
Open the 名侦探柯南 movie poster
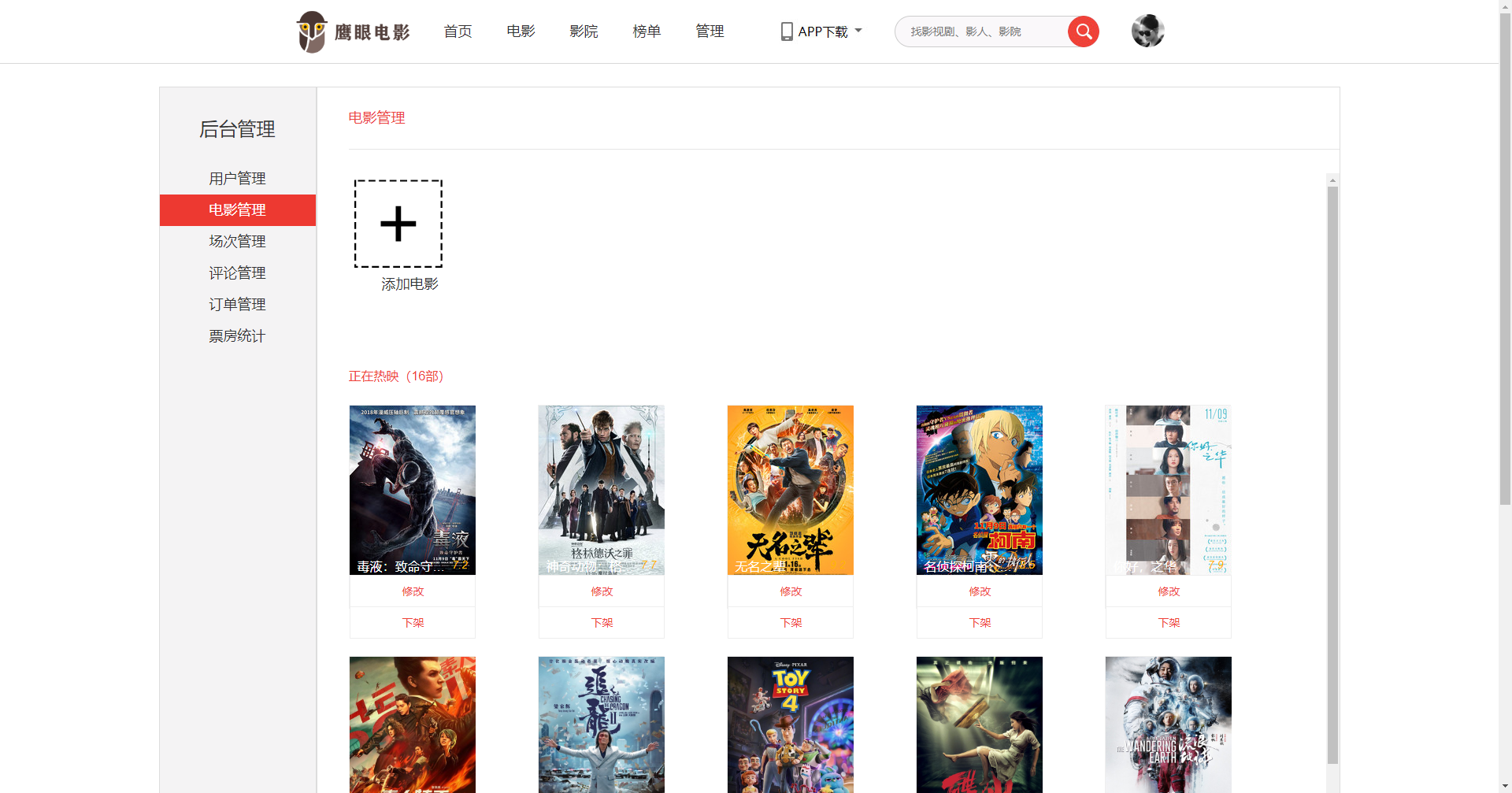[x=980, y=490]
